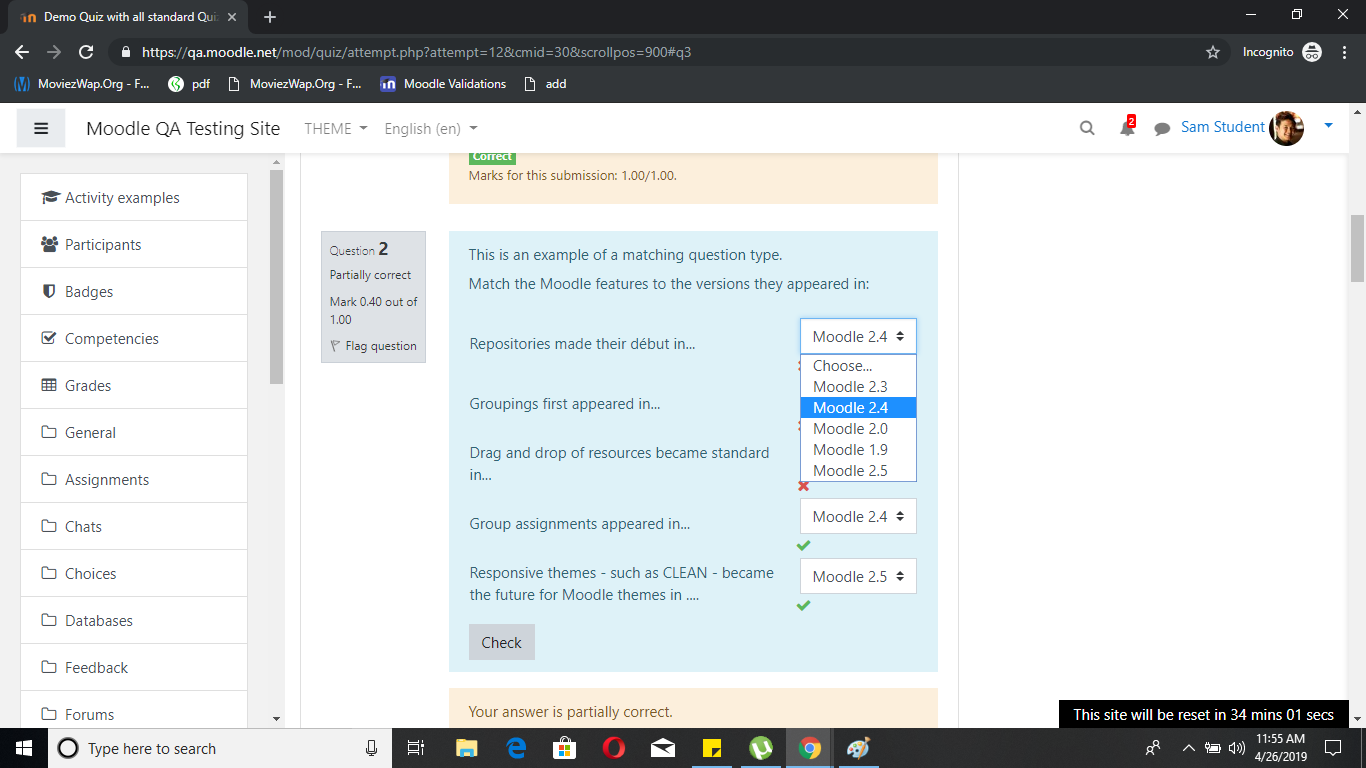Open a new browser tab

[270, 17]
